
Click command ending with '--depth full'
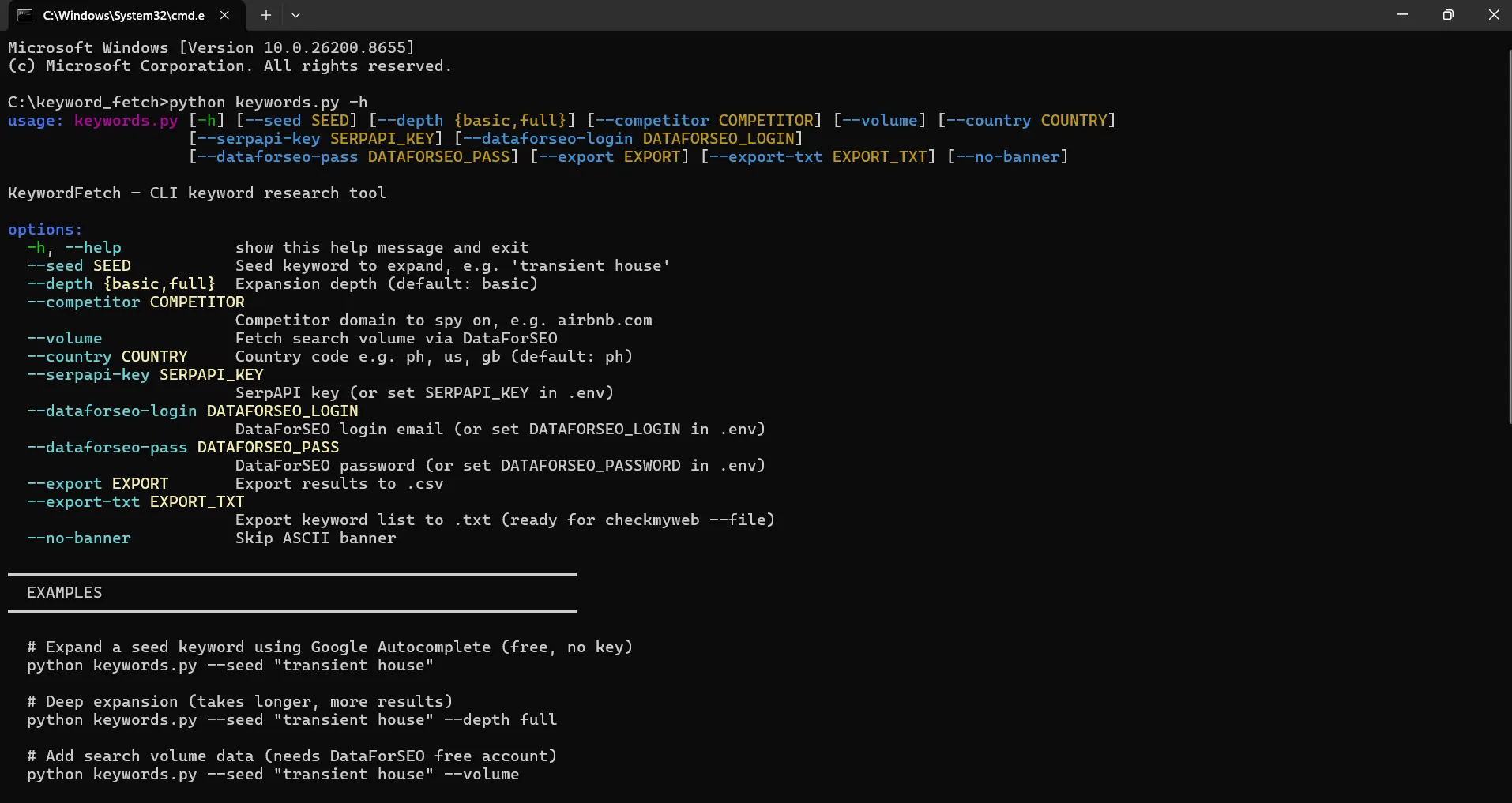point(292,720)
